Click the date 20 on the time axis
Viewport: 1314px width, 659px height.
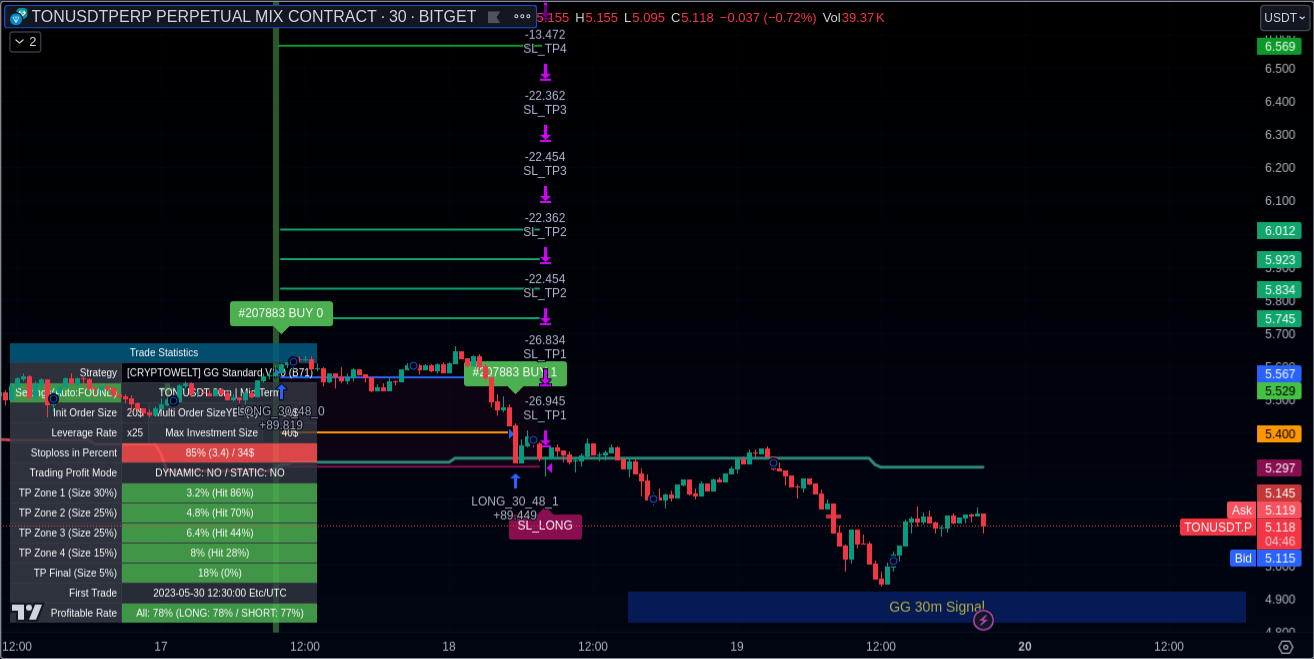(1024, 647)
